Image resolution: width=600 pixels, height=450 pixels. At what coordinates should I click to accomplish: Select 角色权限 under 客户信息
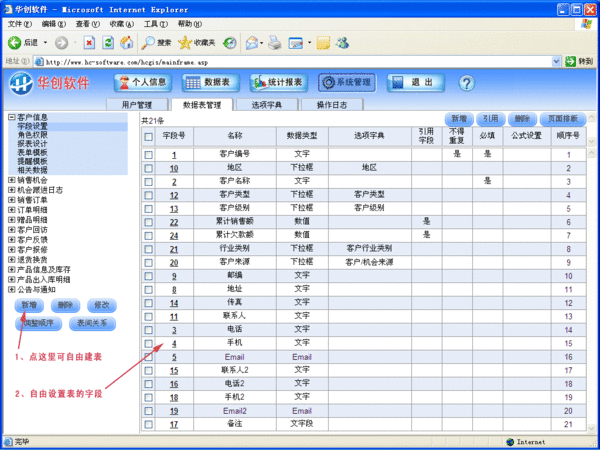33,135
